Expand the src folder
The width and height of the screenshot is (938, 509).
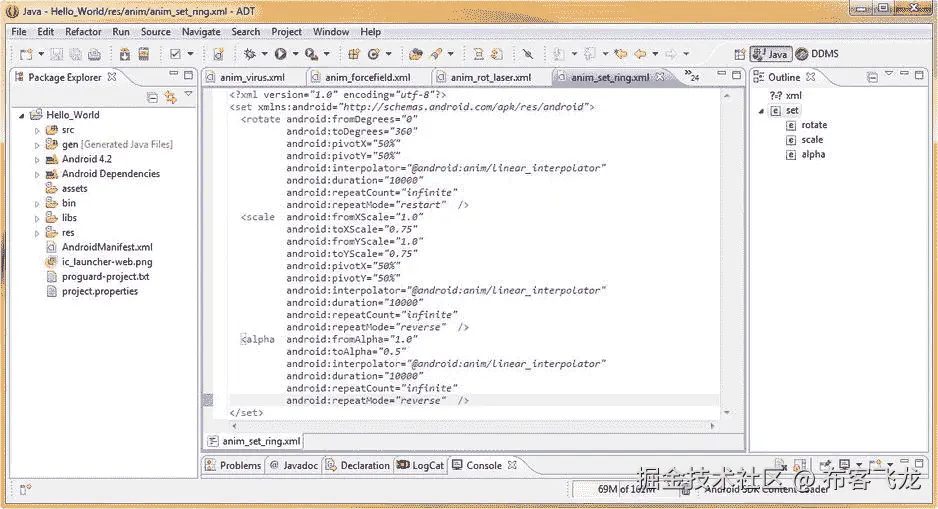tap(37, 130)
